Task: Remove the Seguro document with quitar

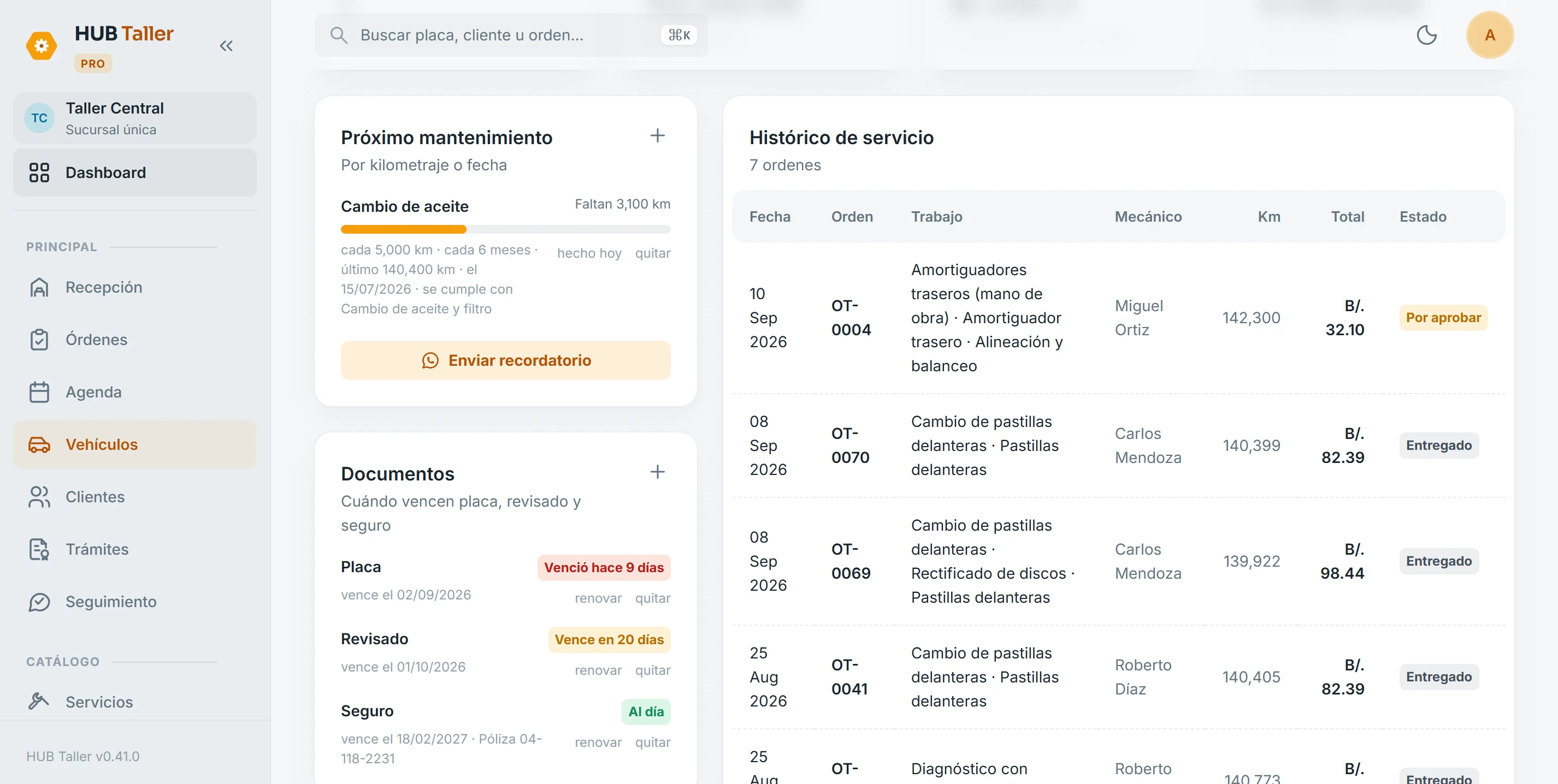Action: [x=653, y=743]
